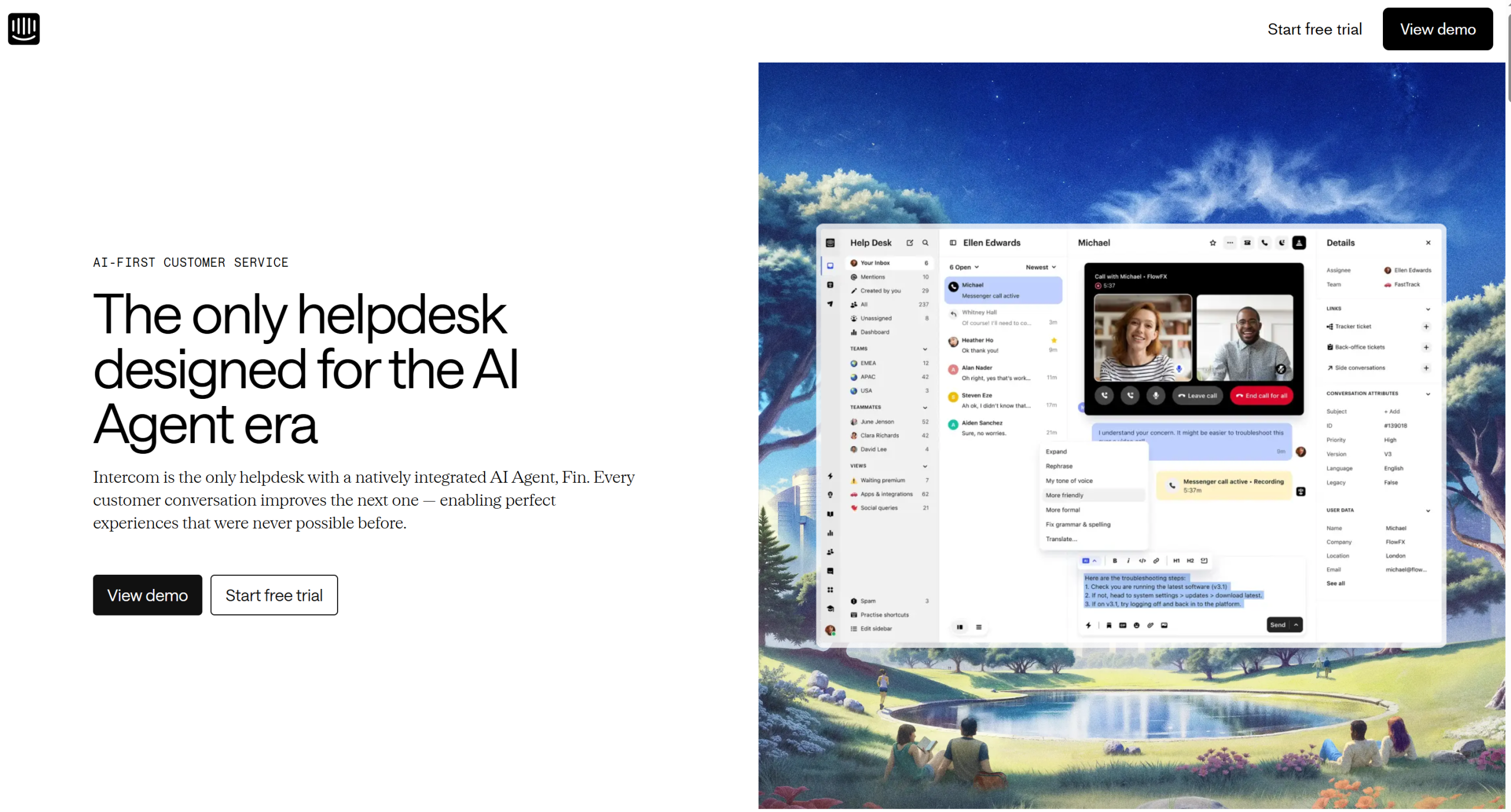Close the Details panel
The width and height of the screenshot is (1511, 812).
1428,243
